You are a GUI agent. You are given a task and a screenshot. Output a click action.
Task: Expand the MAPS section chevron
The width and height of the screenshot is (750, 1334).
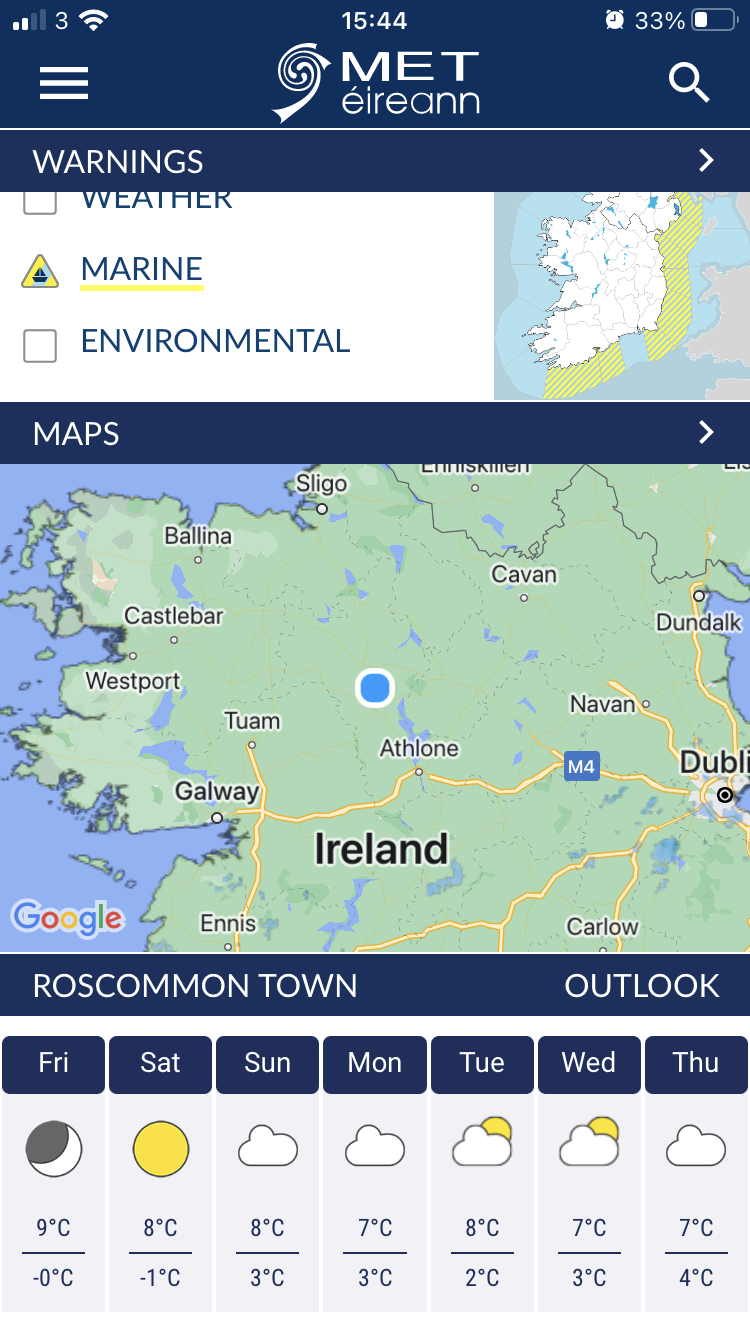(x=706, y=433)
